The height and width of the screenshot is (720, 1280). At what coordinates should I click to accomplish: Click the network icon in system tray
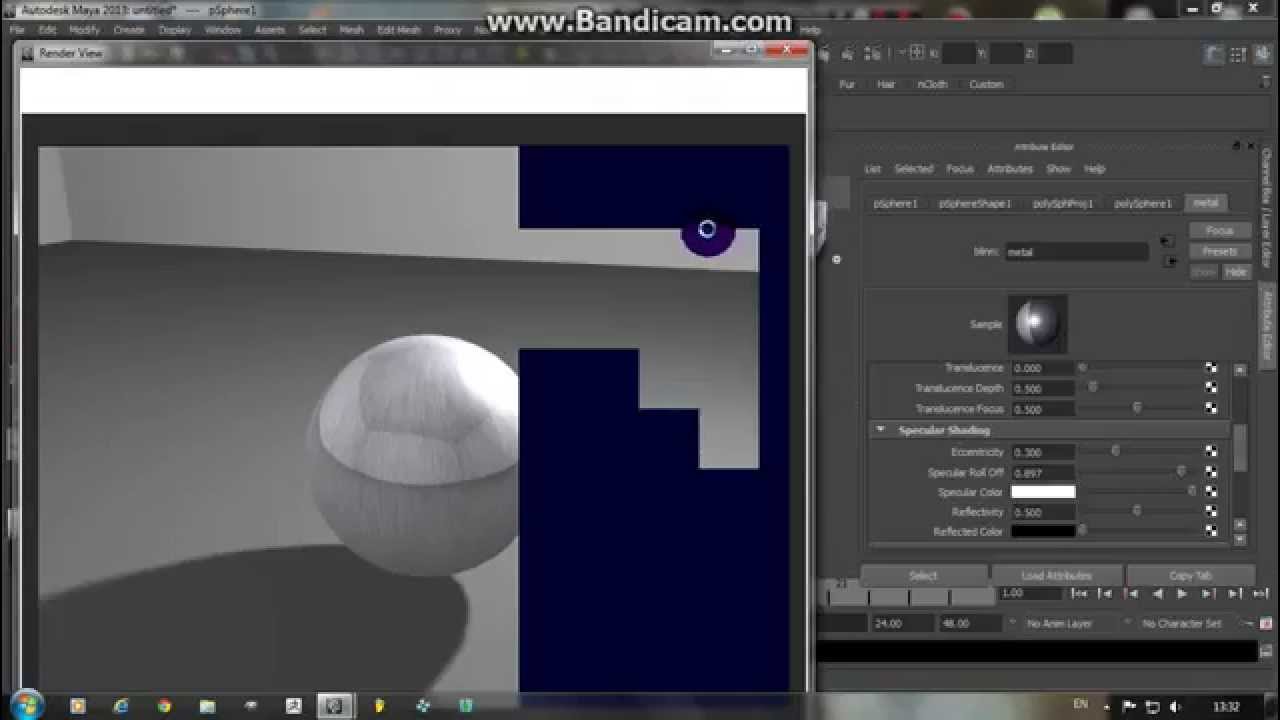click(x=1152, y=706)
